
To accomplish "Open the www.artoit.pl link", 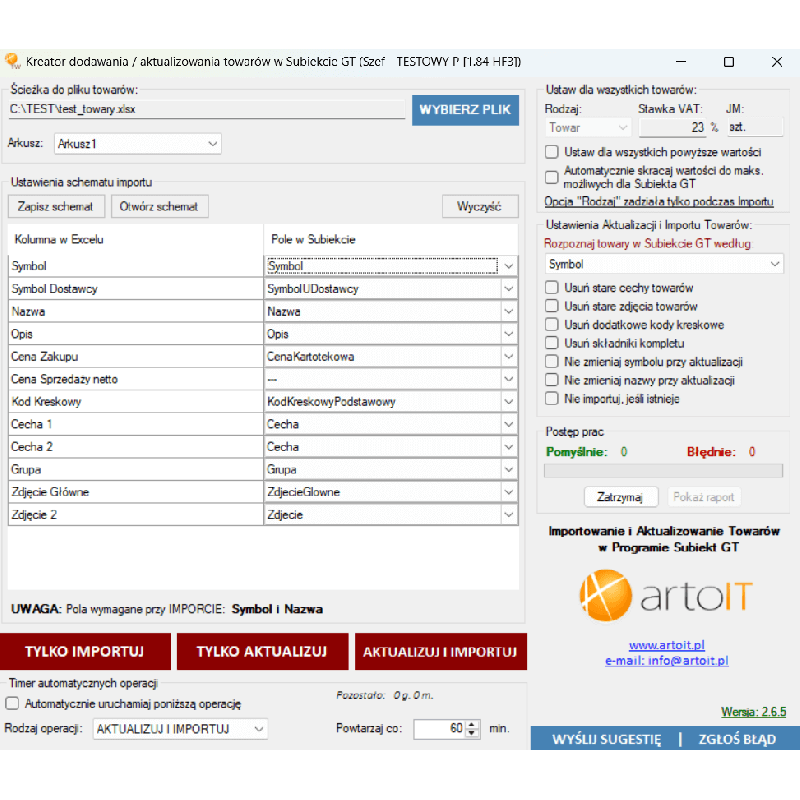I will [667, 645].
